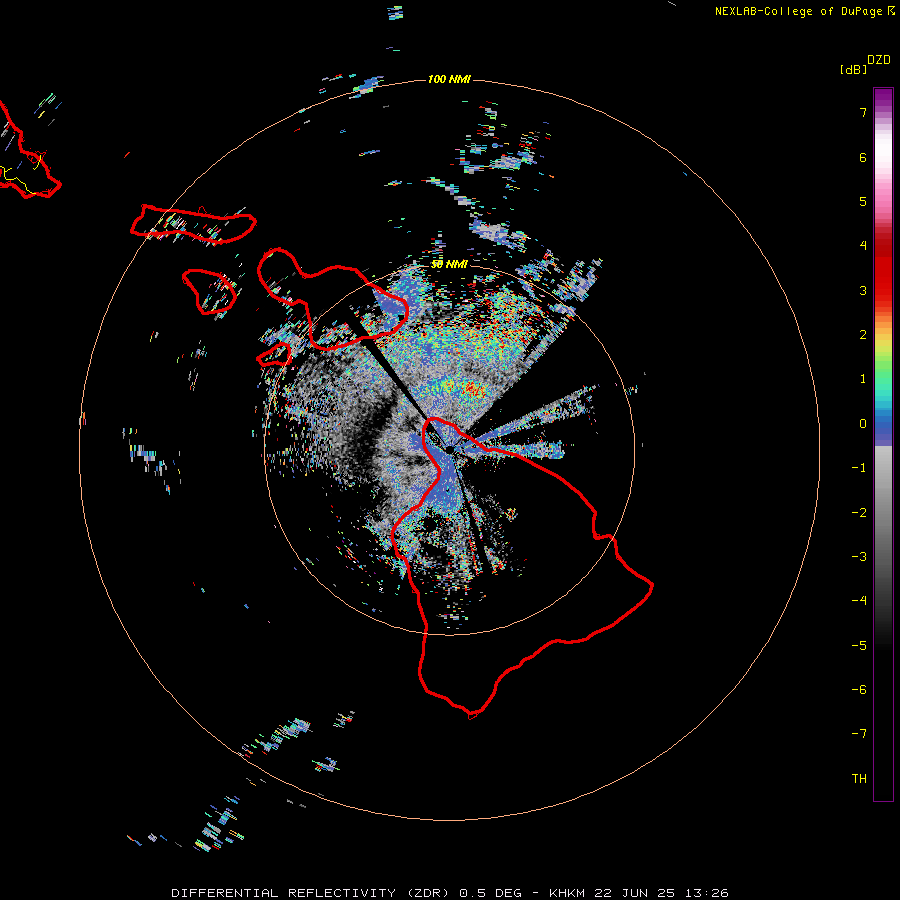Click the TH threshold label on scale
The height and width of the screenshot is (900, 900).
[859, 779]
